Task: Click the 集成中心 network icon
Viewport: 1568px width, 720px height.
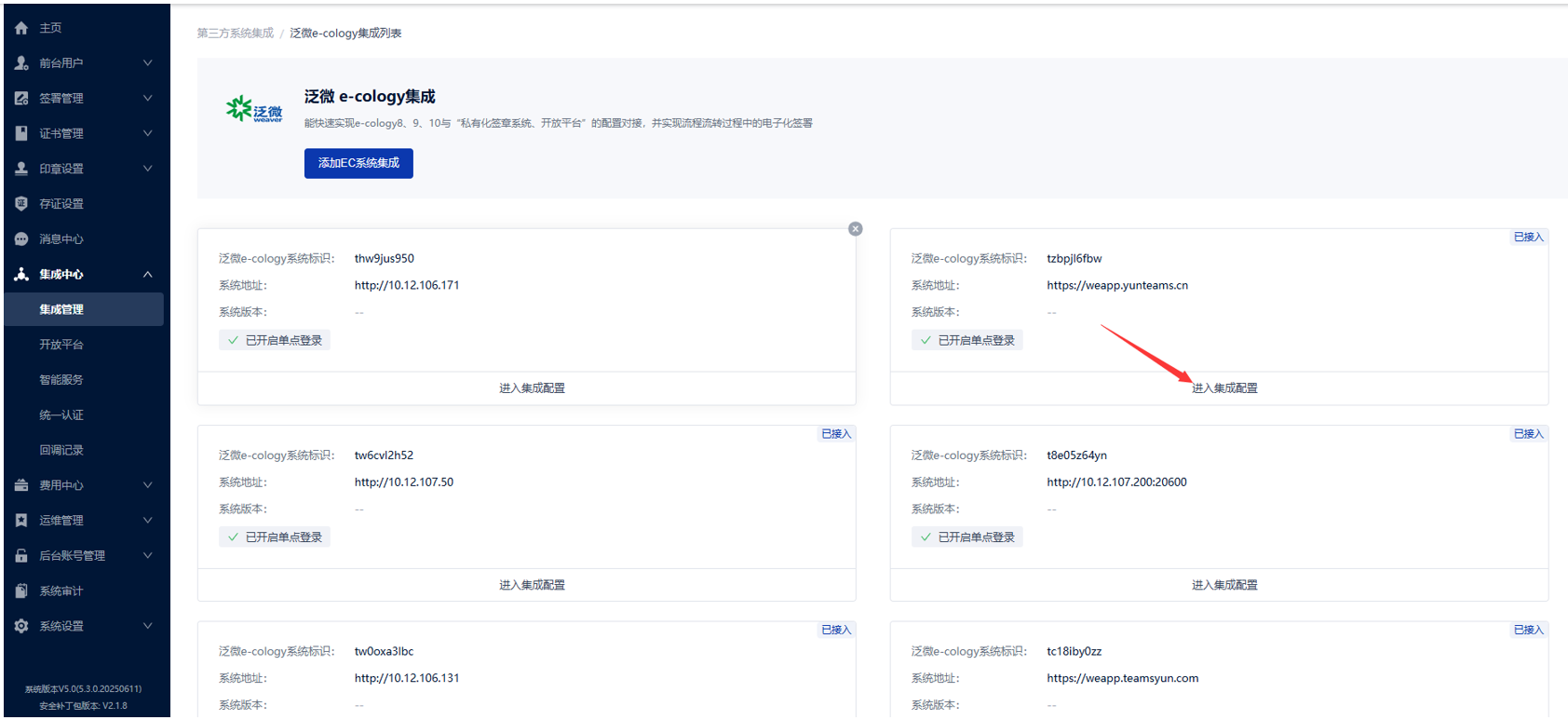Action: point(21,275)
